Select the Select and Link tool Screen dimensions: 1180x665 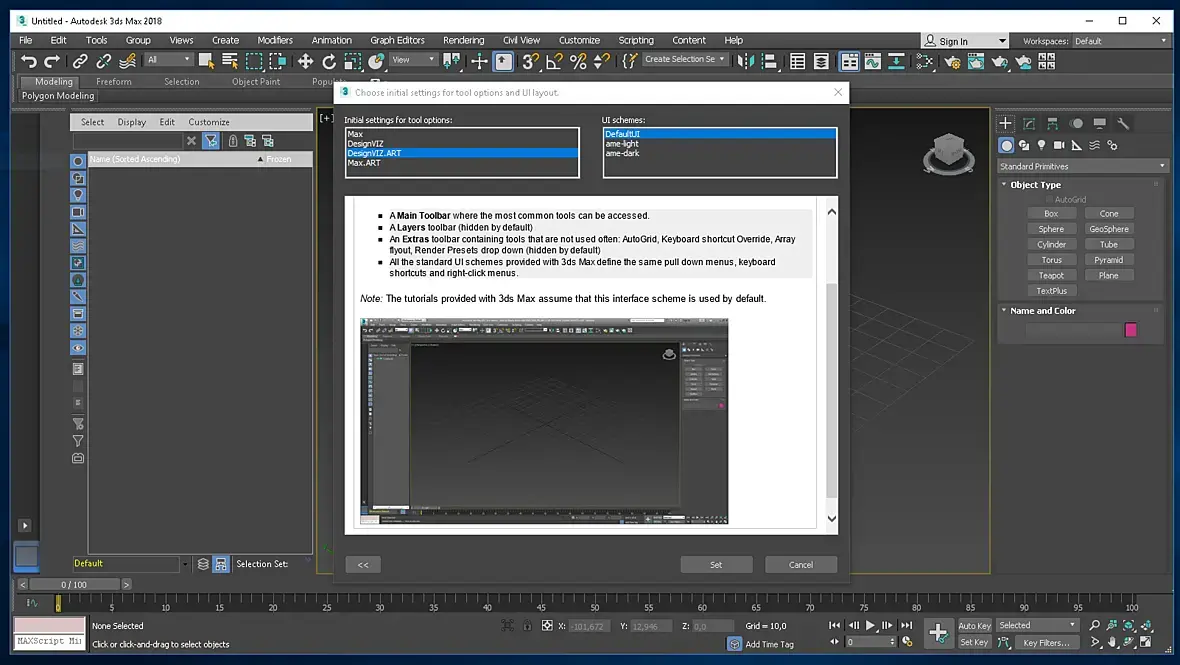pyautogui.click(x=80, y=61)
